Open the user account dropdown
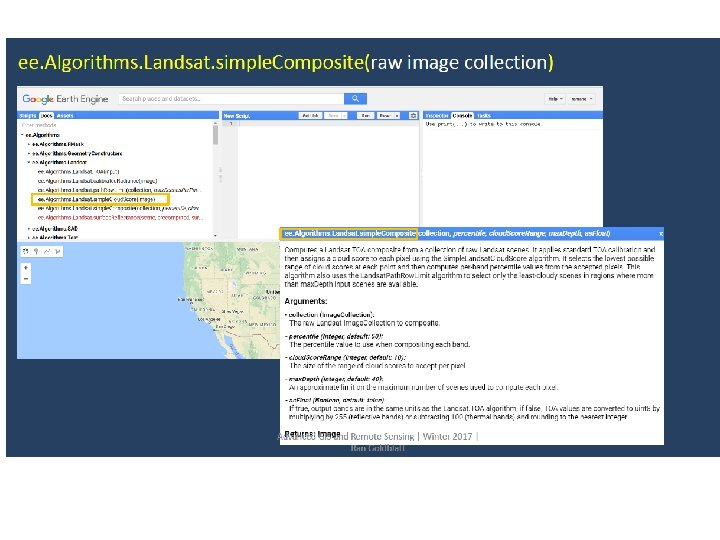Image resolution: width=720 pixels, height=540 pixels. click(581, 99)
